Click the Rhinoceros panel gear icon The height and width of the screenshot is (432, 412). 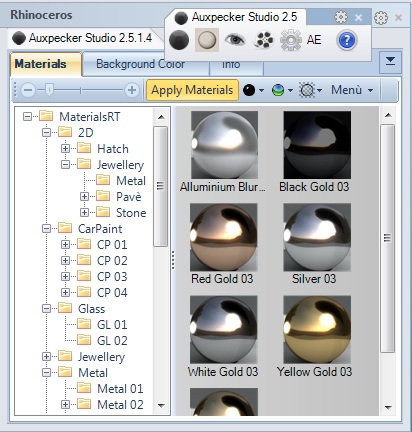tap(381, 18)
